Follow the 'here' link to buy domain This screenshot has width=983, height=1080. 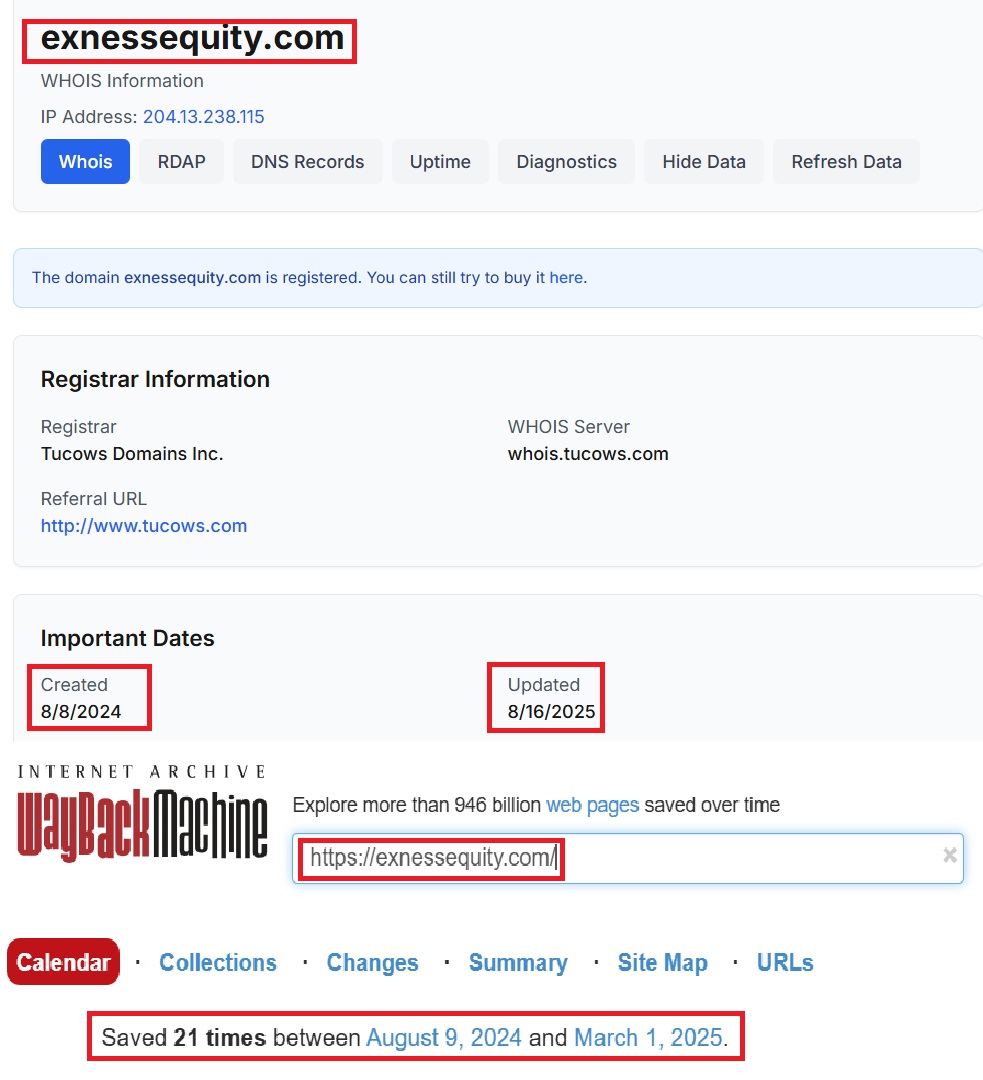pyautogui.click(x=566, y=278)
